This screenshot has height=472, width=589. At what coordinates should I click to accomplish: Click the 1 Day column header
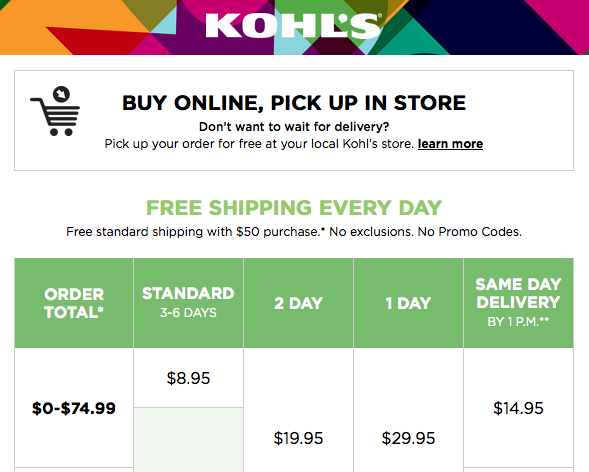click(408, 303)
